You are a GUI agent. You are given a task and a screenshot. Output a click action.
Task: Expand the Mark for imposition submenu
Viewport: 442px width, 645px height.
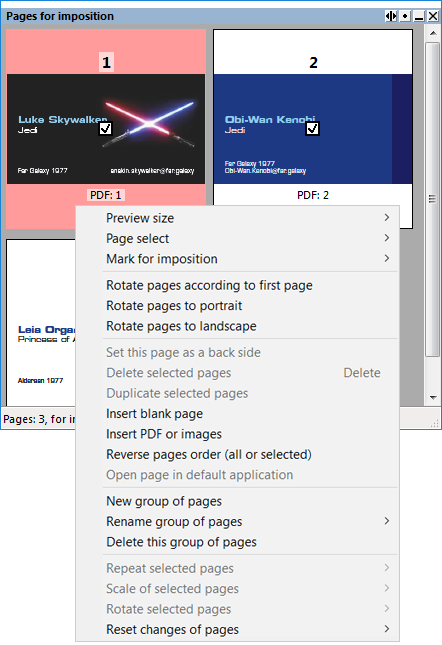[x=386, y=258]
